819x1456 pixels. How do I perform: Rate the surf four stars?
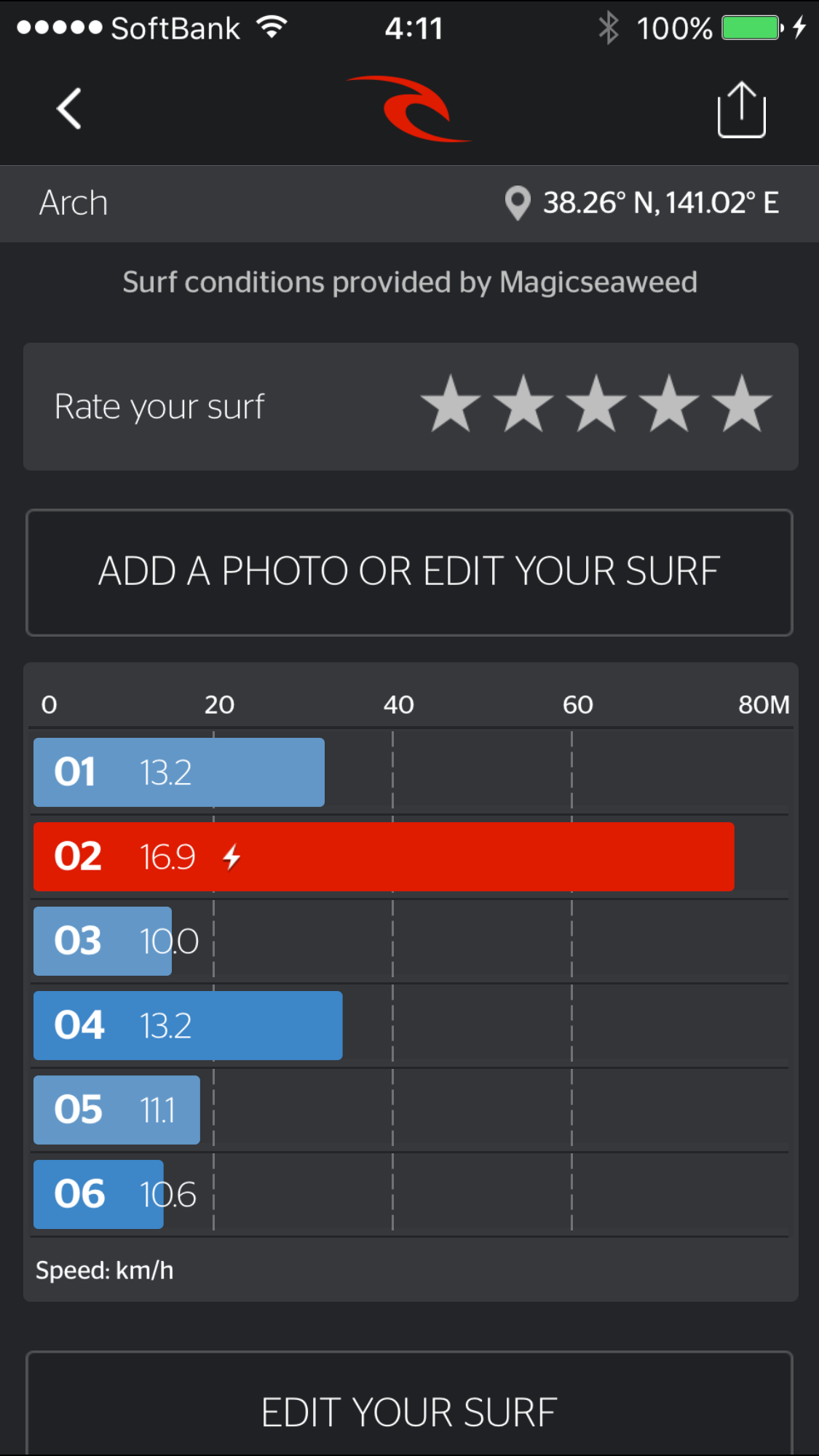point(669,405)
